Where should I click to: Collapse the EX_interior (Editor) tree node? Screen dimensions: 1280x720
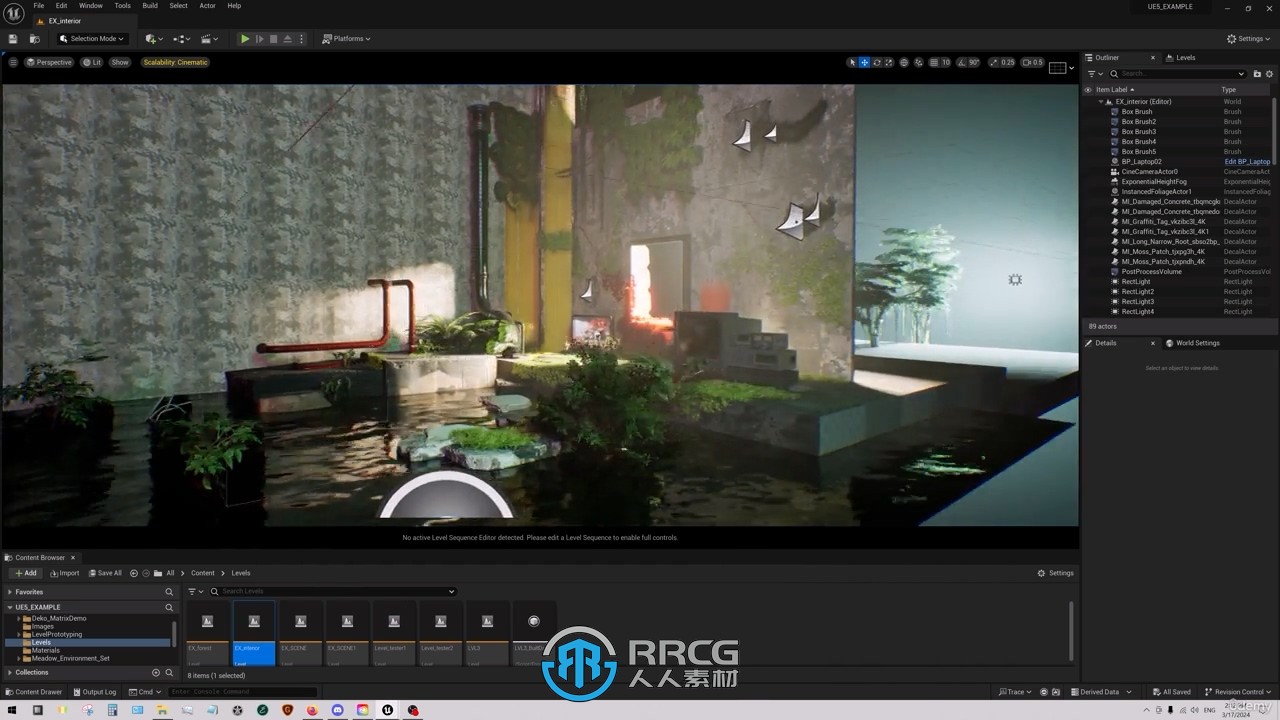[x=1101, y=102]
